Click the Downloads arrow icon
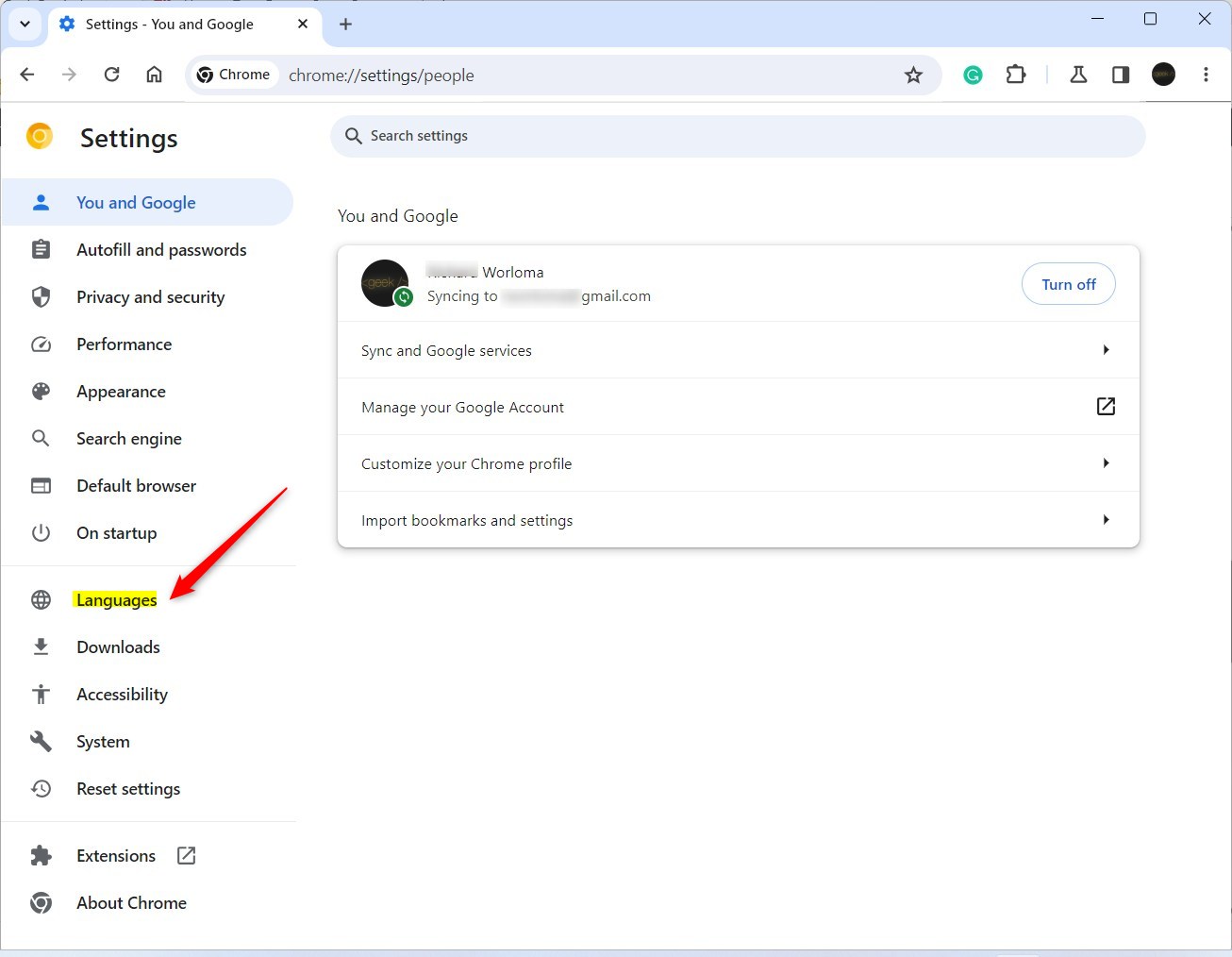Image resolution: width=1232 pixels, height=957 pixels. coord(41,646)
